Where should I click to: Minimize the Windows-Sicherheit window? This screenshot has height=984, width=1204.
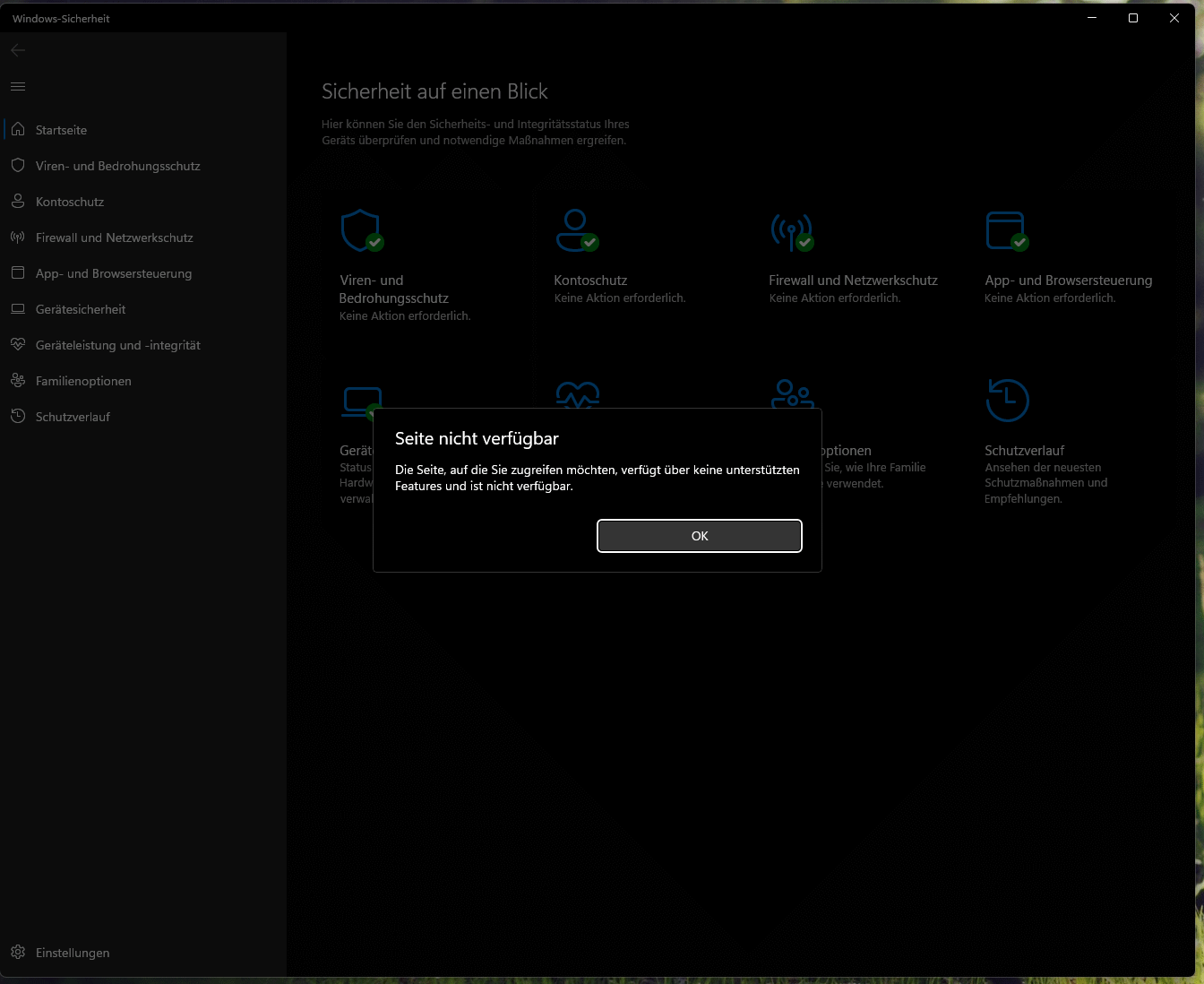tap(1092, 18)
